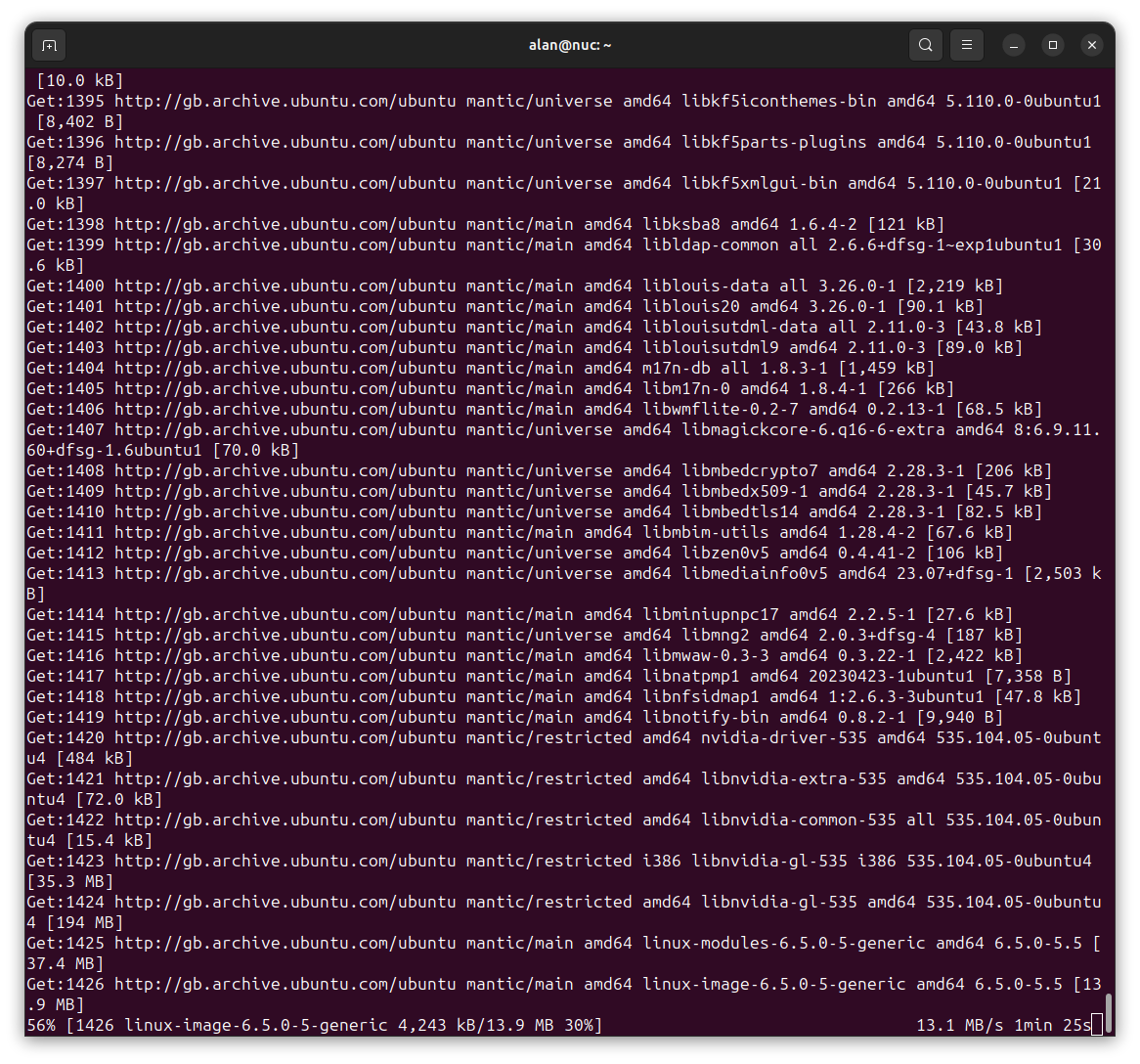
Task: Click the m17n-db package name
Action: [677, 368]
